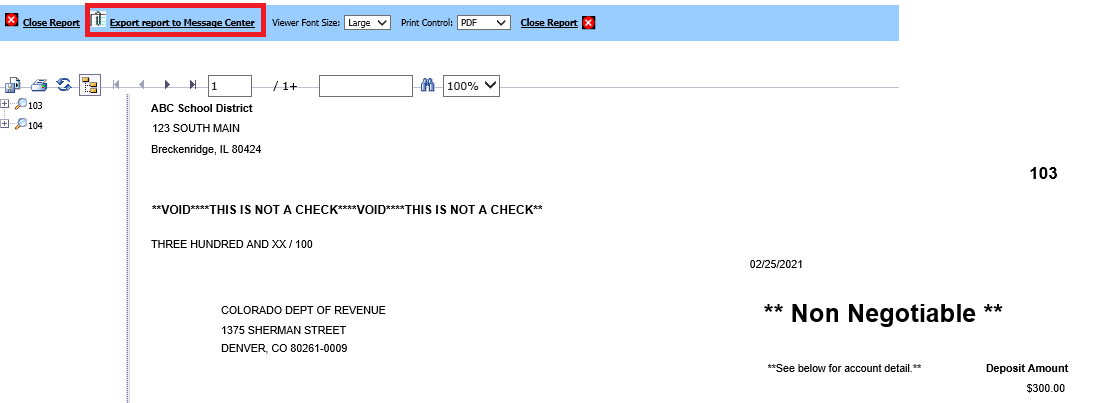The image size is (1109, 403).
Task: Click the page number input field
Action: coord(230,86)
